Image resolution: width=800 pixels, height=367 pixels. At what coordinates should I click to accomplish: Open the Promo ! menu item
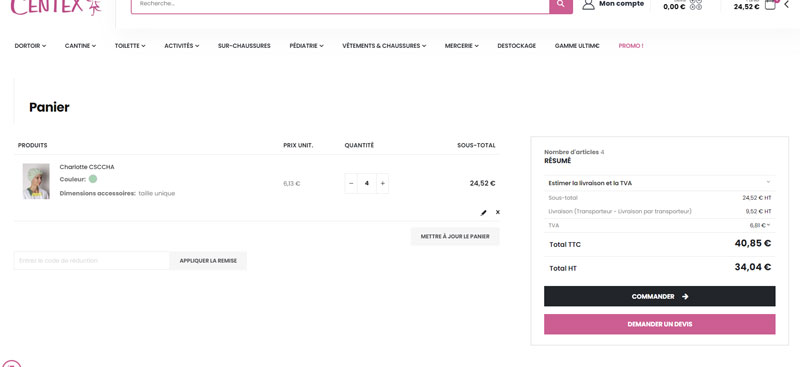(631, 46)
